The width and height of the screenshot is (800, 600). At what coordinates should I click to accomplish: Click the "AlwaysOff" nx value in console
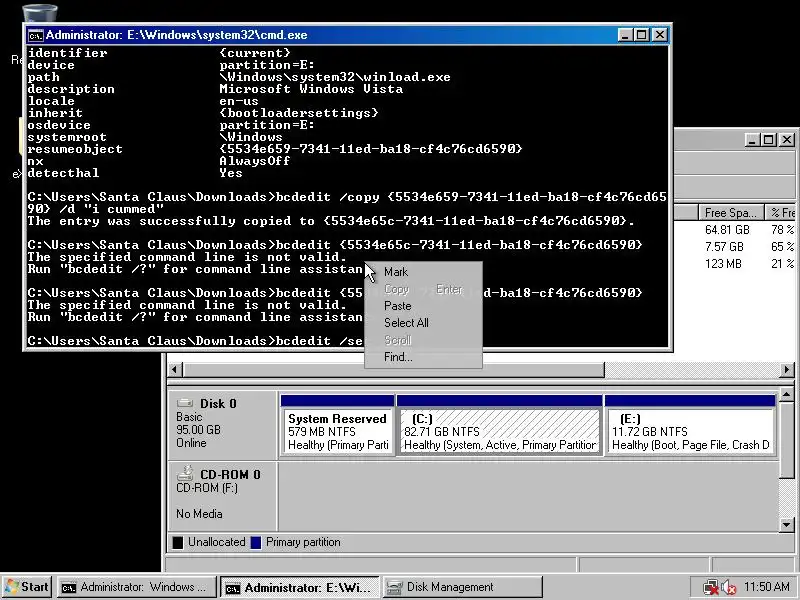point(255,161)
